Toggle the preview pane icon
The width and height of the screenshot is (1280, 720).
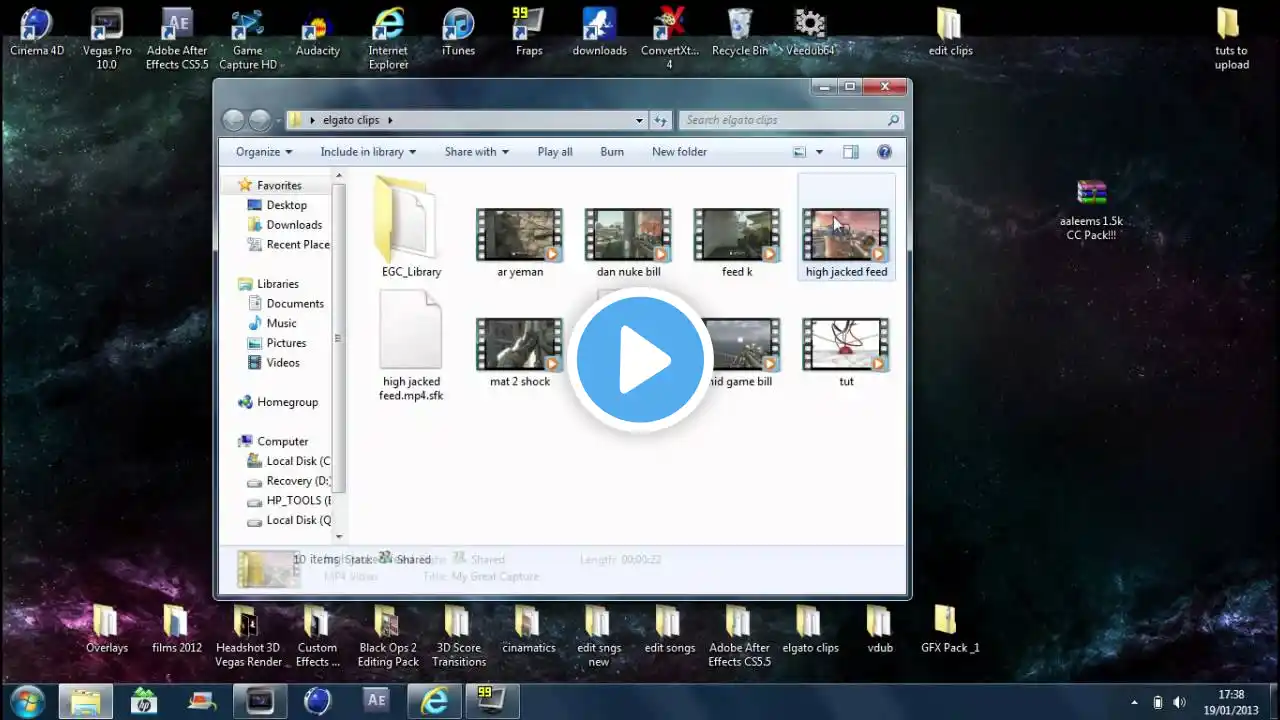point(850,152)
